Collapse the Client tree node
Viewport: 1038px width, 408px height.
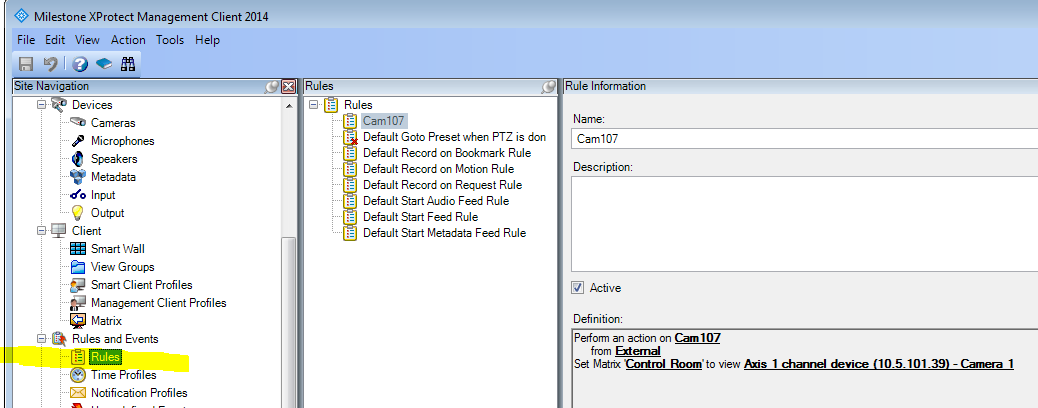pos(41,230)
